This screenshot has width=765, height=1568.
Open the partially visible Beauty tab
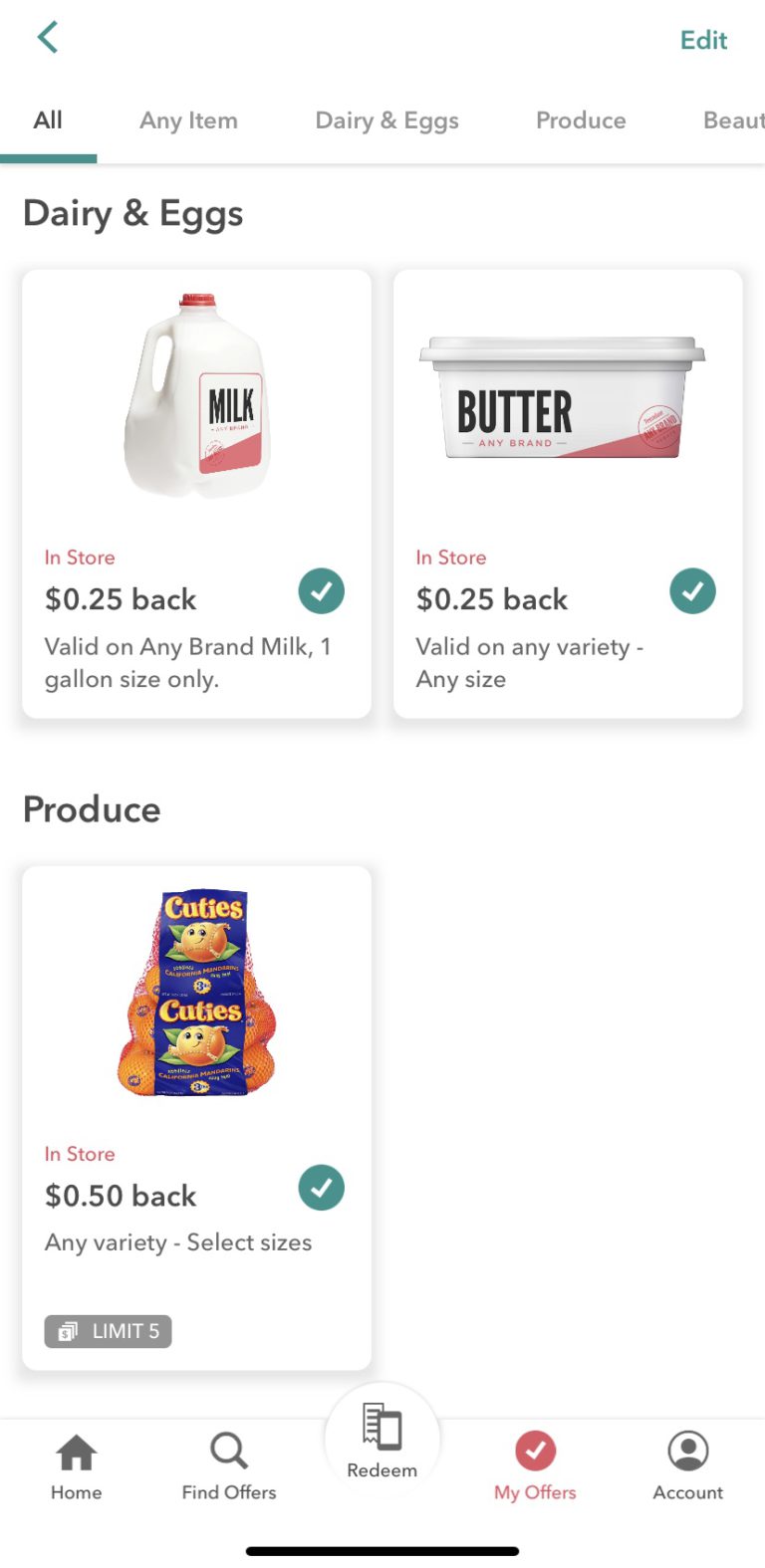[733, 120]
